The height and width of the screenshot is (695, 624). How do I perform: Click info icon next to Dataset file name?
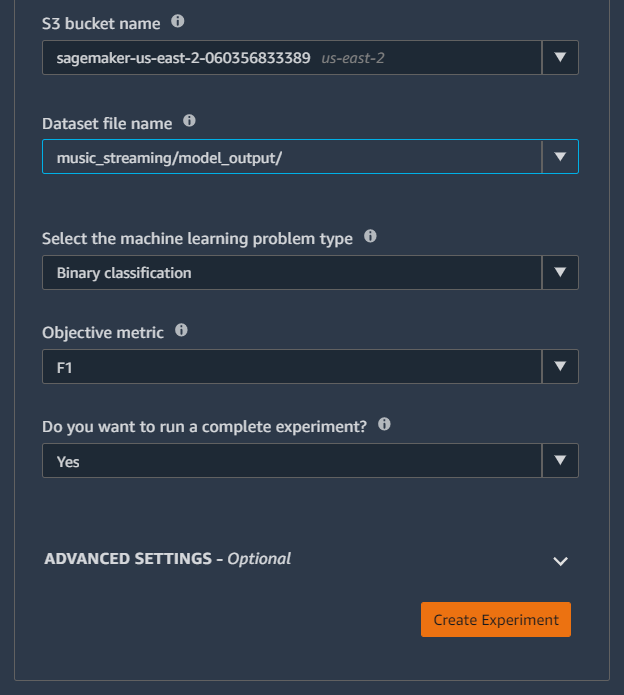coord(189,121)
